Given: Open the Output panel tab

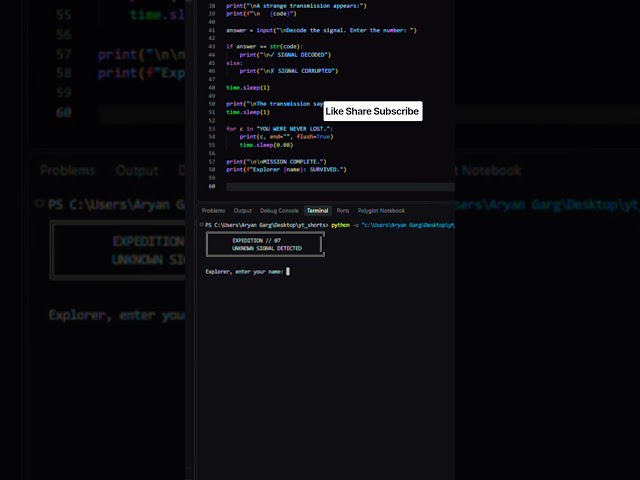Looking at the screenshot, I should click(x=242, y=211).
